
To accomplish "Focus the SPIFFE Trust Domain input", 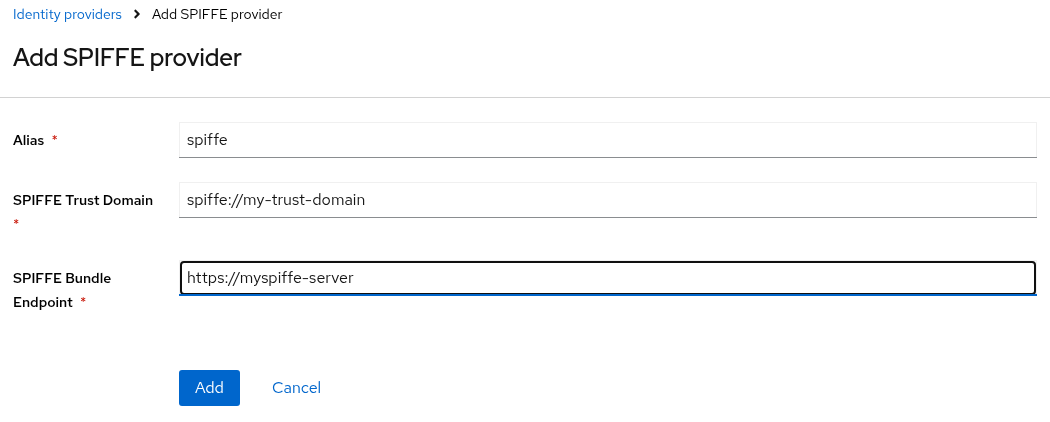I will (x=607, y=200).
